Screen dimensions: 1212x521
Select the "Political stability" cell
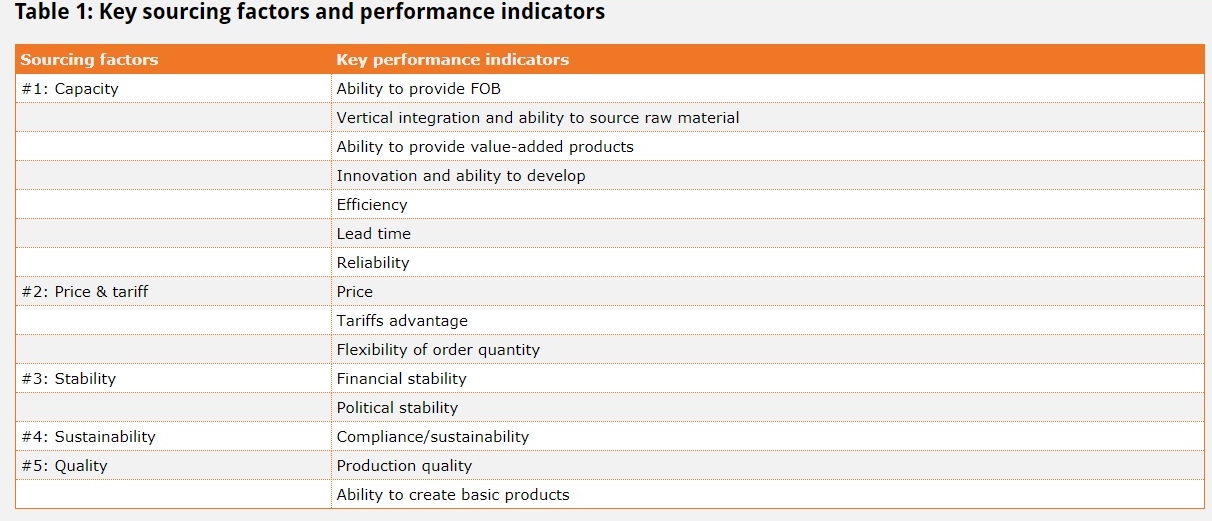[397, 408]
